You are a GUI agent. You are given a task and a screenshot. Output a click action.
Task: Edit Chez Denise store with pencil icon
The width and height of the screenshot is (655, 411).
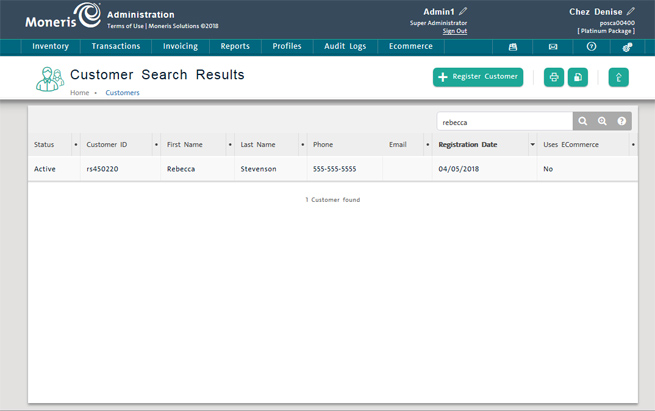(631, 11)
